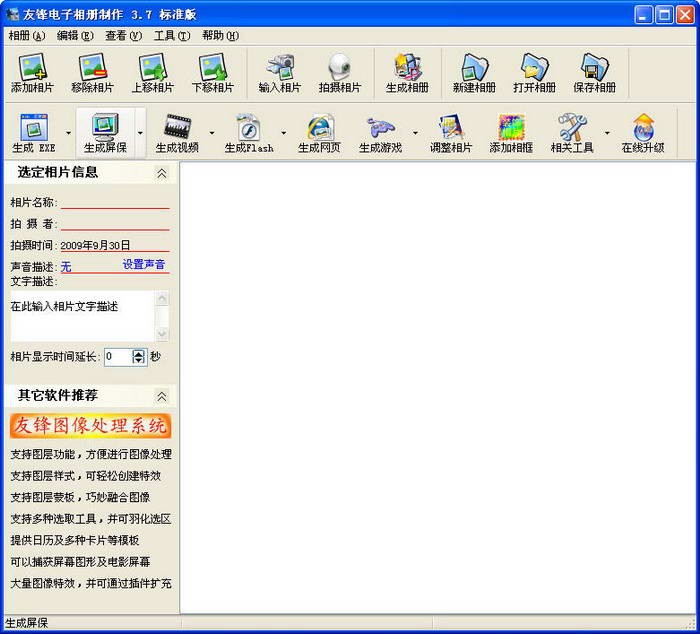700x634 pixels.
Task: Click the 文字描述 text area
Action: coord(83,316)
